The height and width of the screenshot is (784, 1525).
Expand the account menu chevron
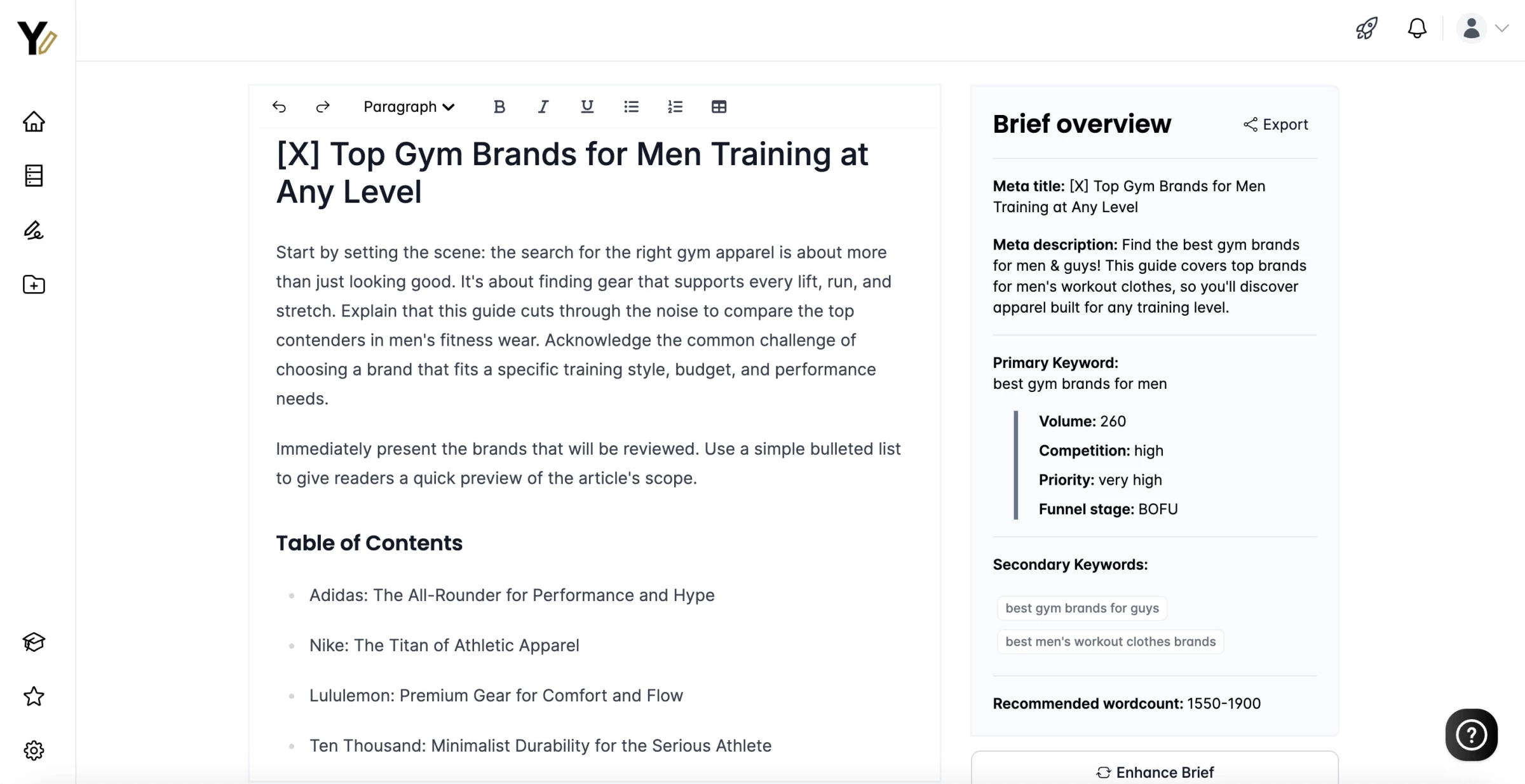click(x=1502, y=29)
